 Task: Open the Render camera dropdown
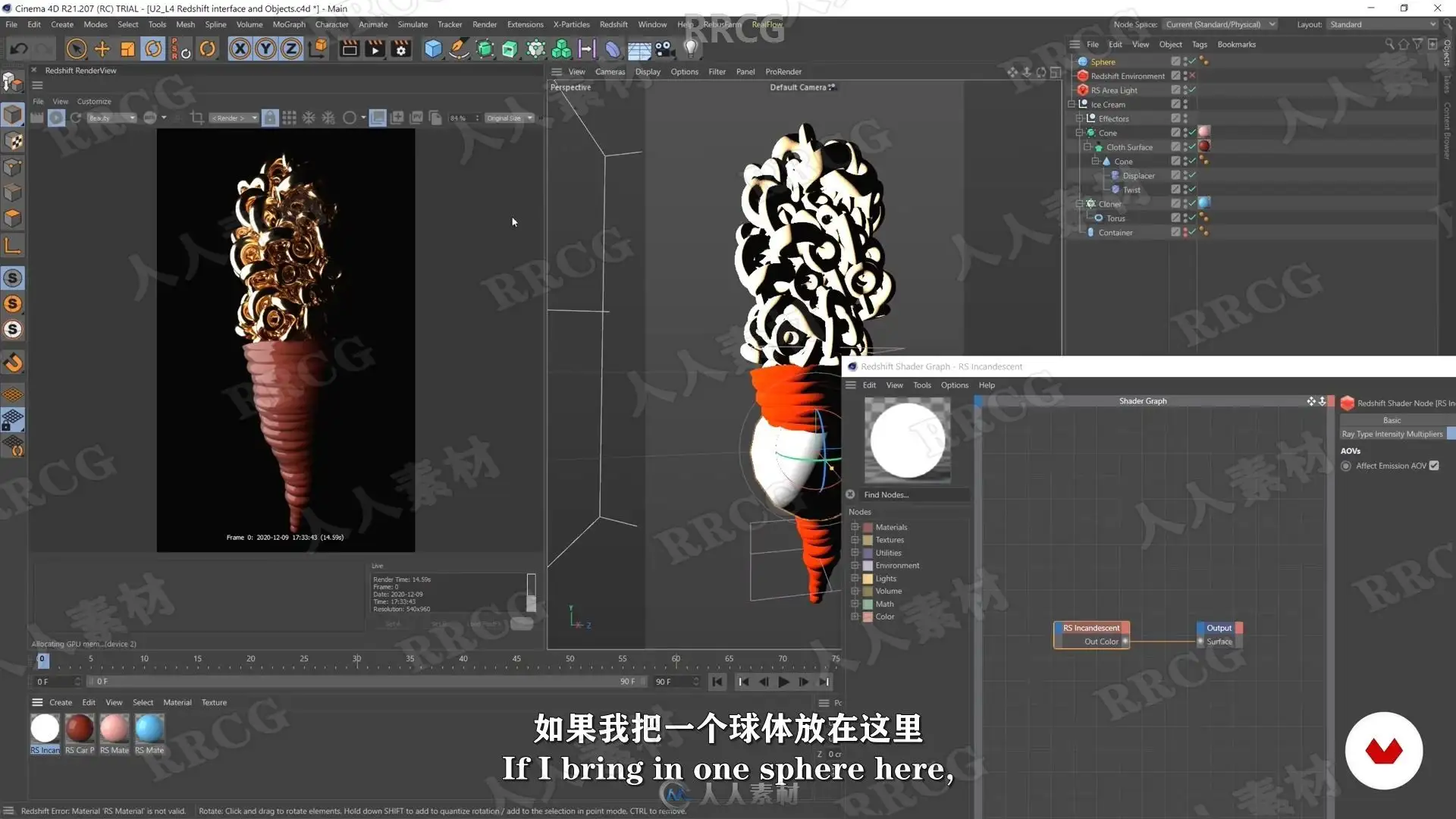pos(234,118)
